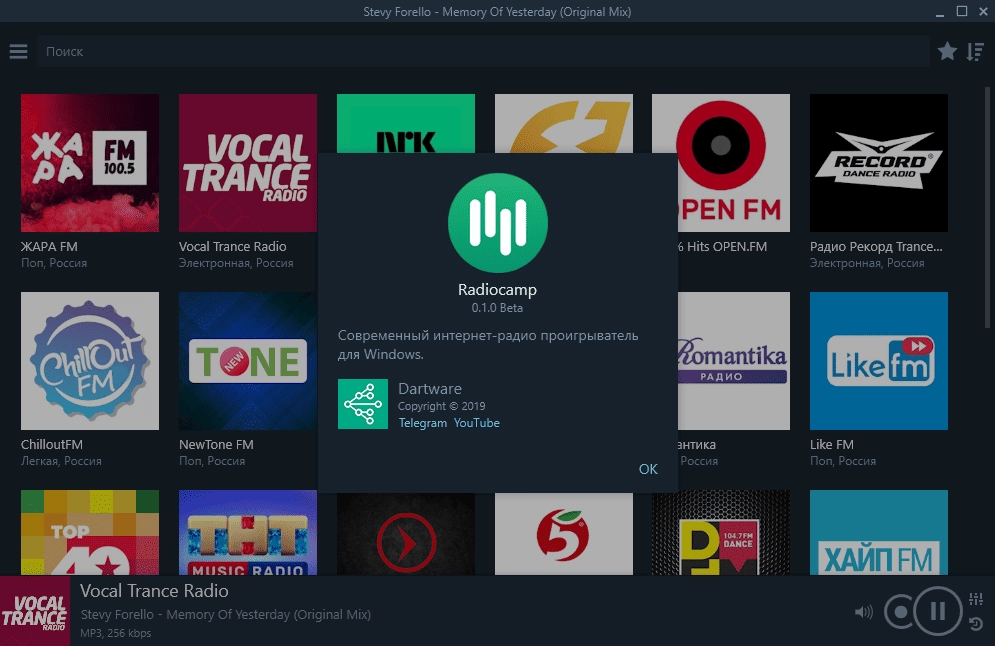Image resolution: width=995 pixels, height=646 pixels.
Task: Click the Dartware company logo
Action: point(363,404)
